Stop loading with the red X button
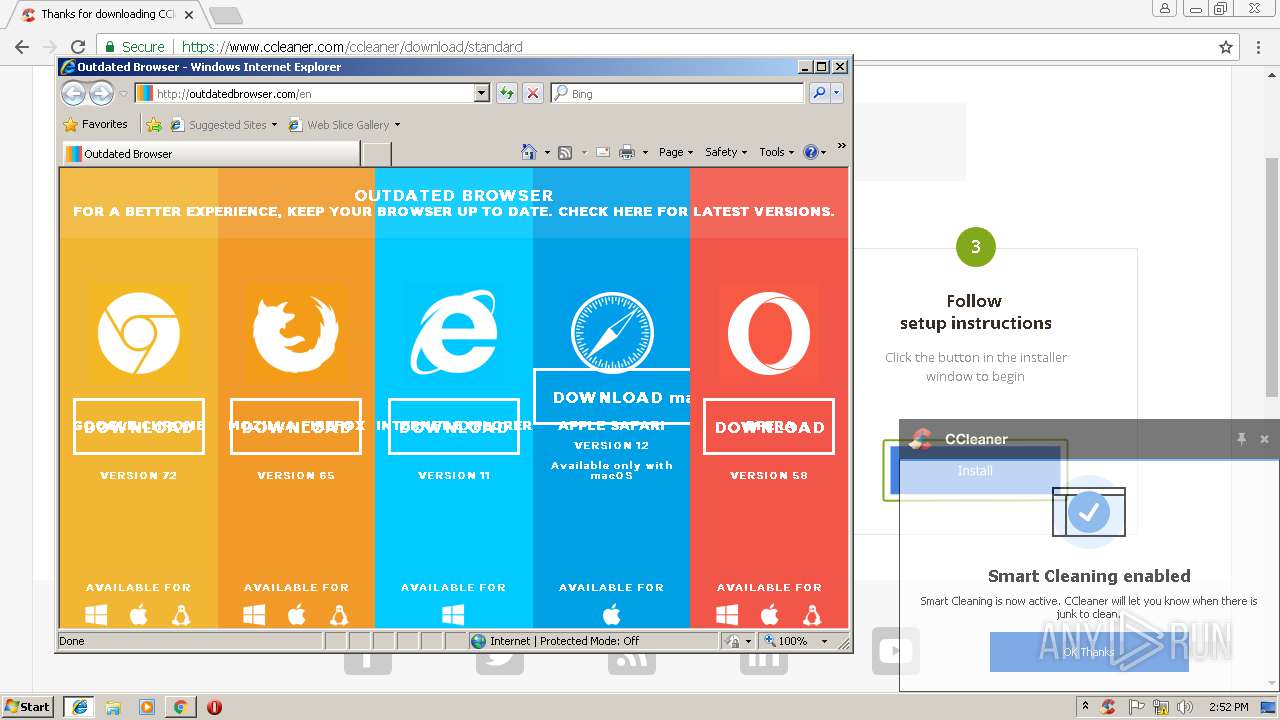This screenshot has height=720, width=1280. pos(533,93)
